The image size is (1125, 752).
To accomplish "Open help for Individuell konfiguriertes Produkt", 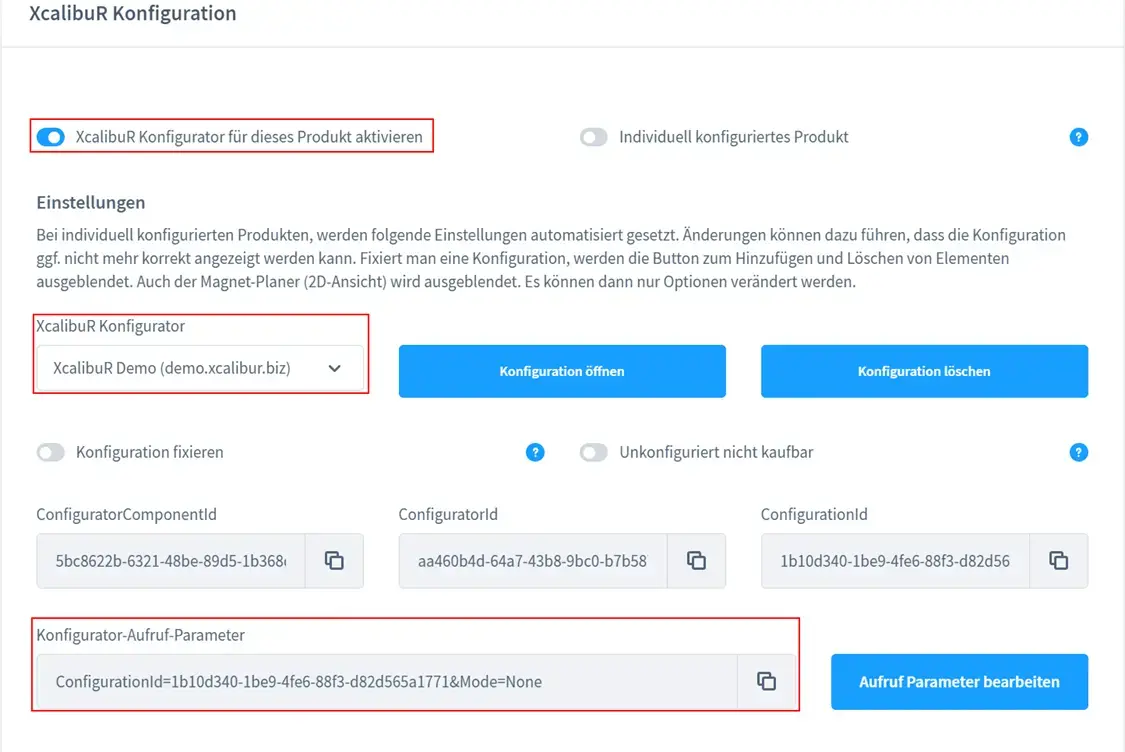I will [1078, 137].
